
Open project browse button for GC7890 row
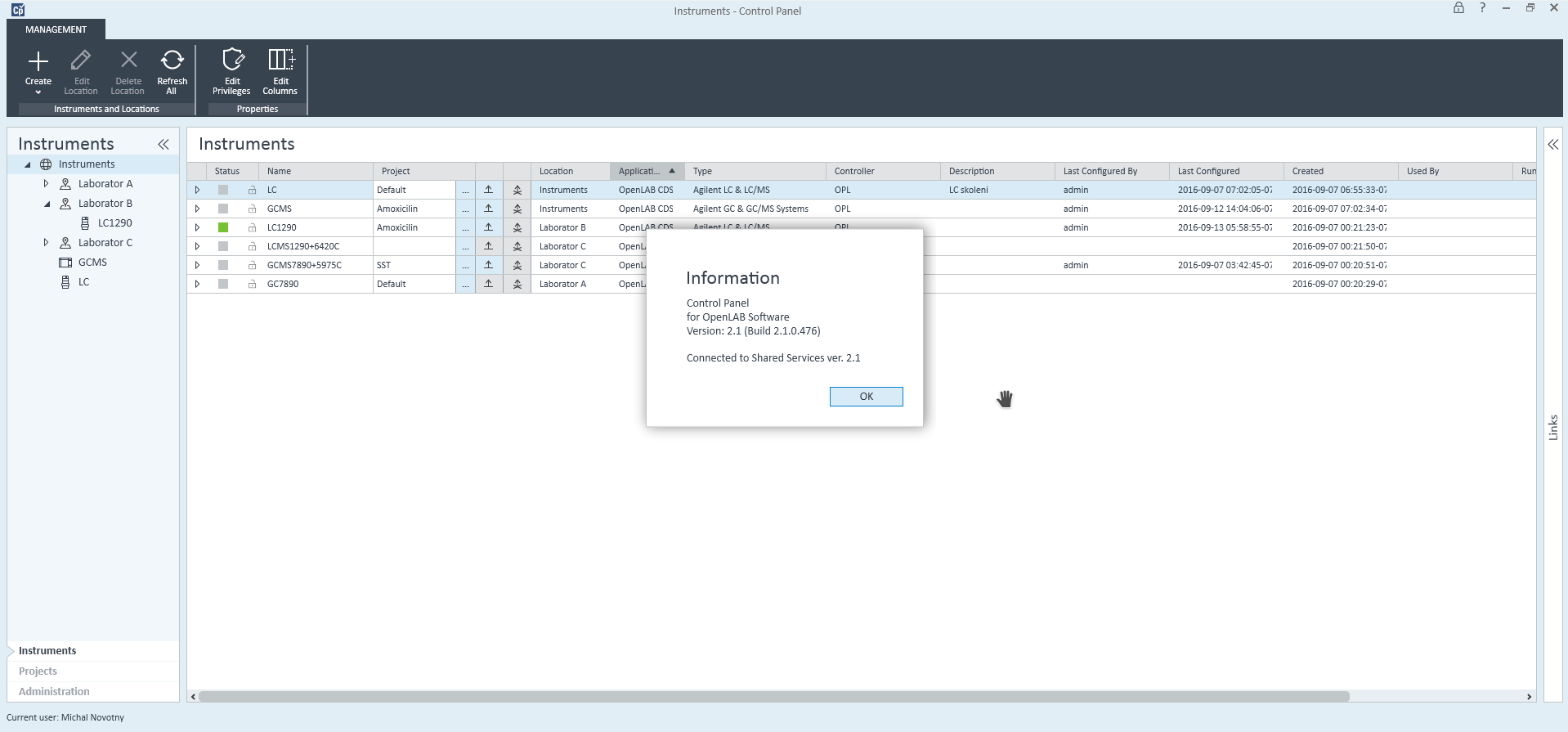pyautogui.click(x=465, y=284)
